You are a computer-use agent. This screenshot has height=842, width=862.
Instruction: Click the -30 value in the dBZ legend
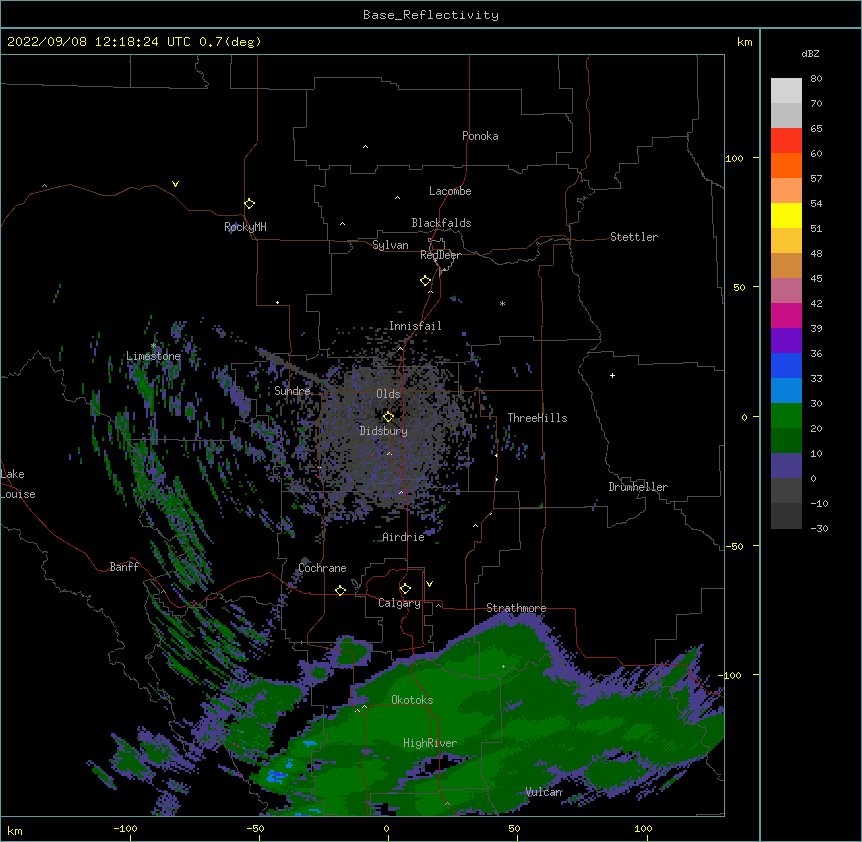[819, 528]
